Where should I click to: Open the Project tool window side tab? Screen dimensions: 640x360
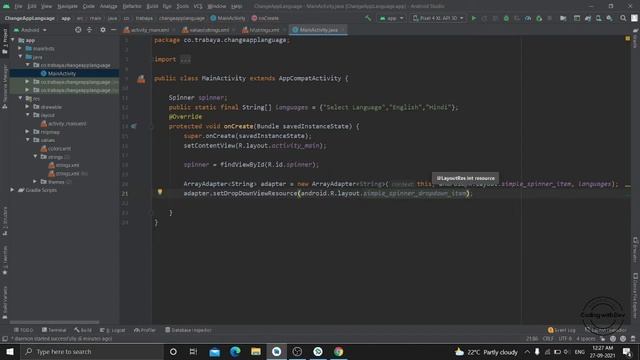(x=5, y=41)
